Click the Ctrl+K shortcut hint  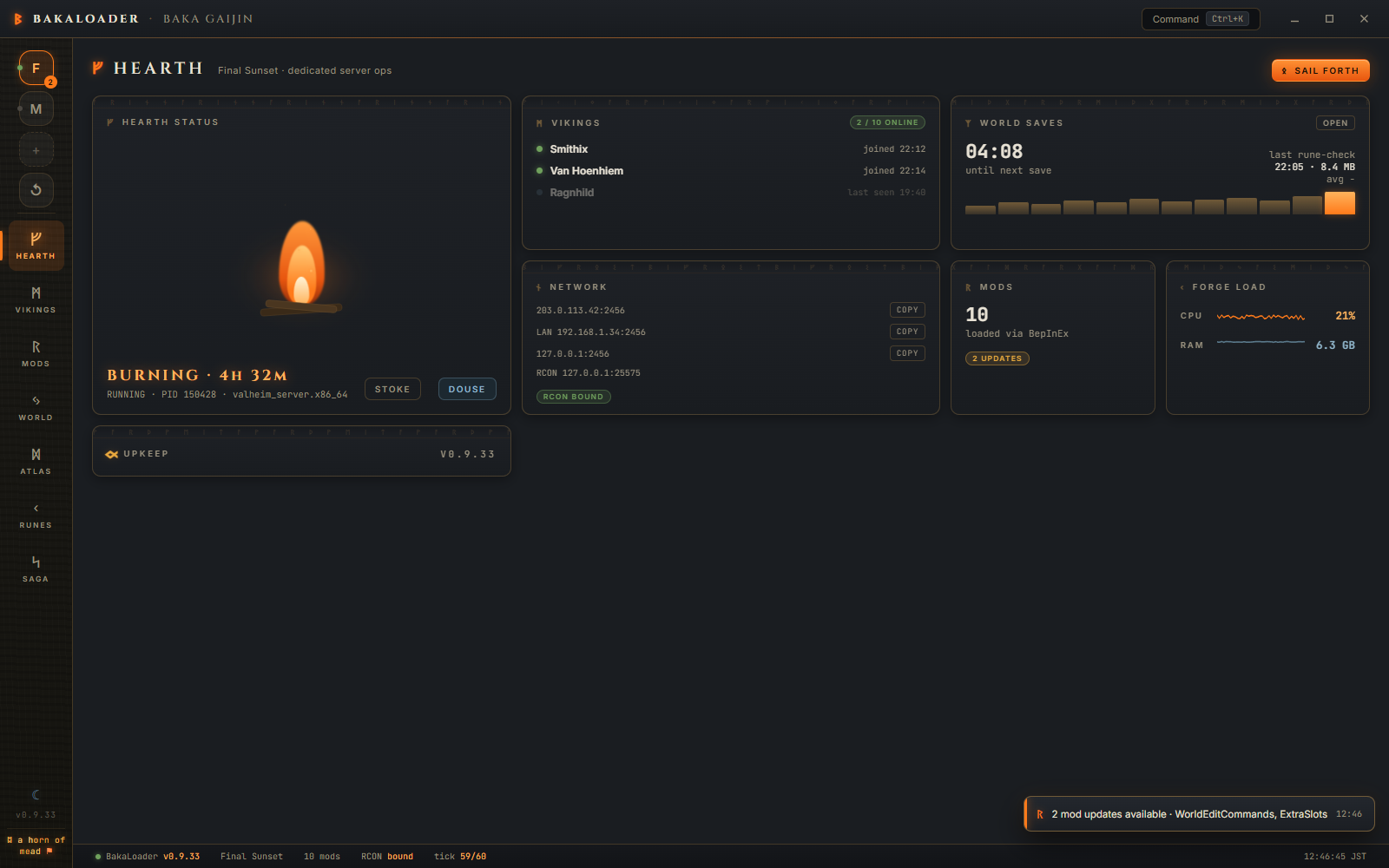tap(1228, 19)
